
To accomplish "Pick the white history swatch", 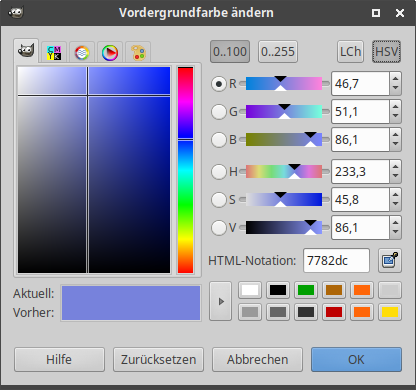I will coord(250,290).
